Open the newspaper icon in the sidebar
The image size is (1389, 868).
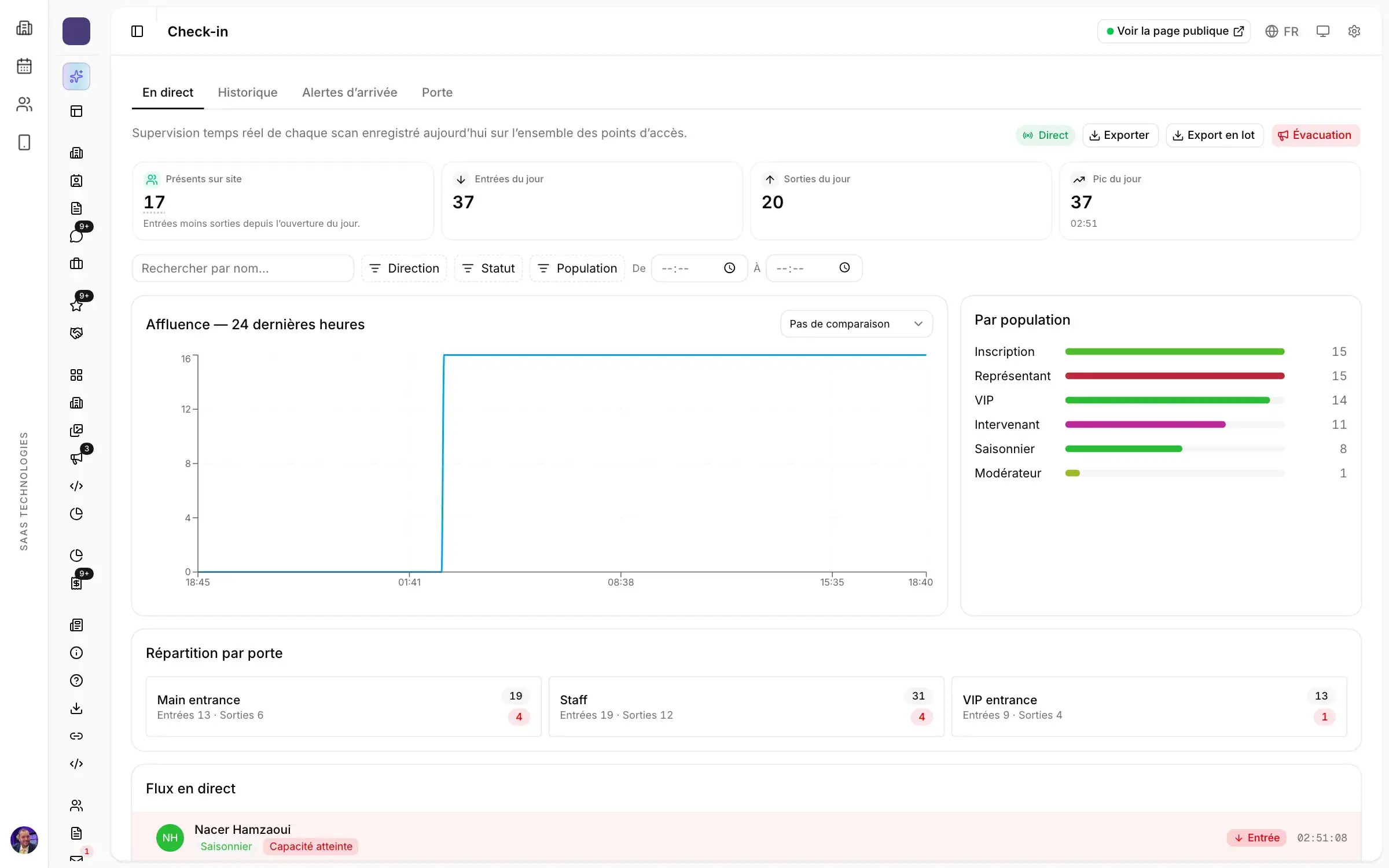(76, 624)
